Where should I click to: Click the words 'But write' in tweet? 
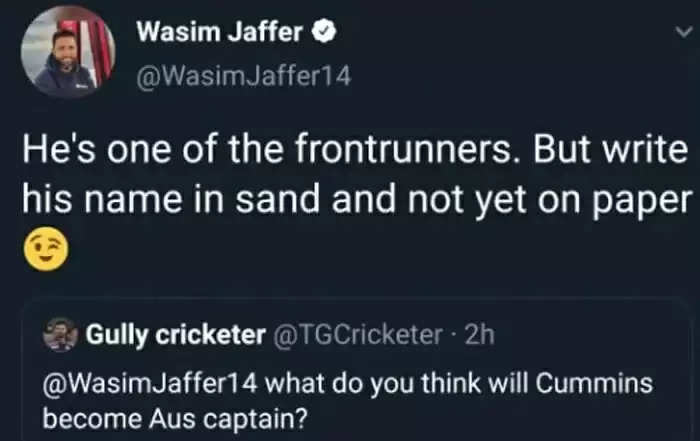[610, 150]
